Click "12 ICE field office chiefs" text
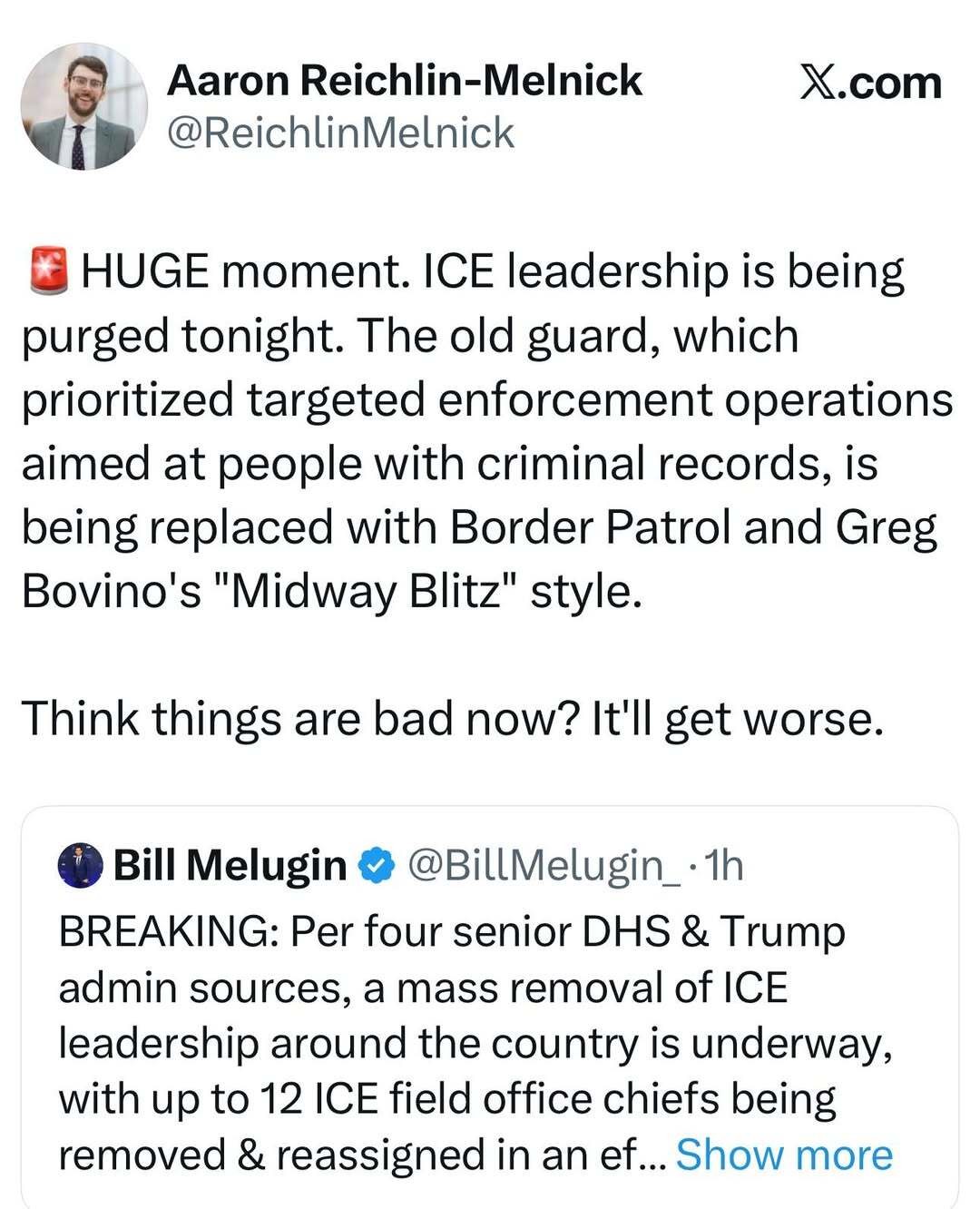Screen dimensions: 980x1209 (x=490, y=1099)
